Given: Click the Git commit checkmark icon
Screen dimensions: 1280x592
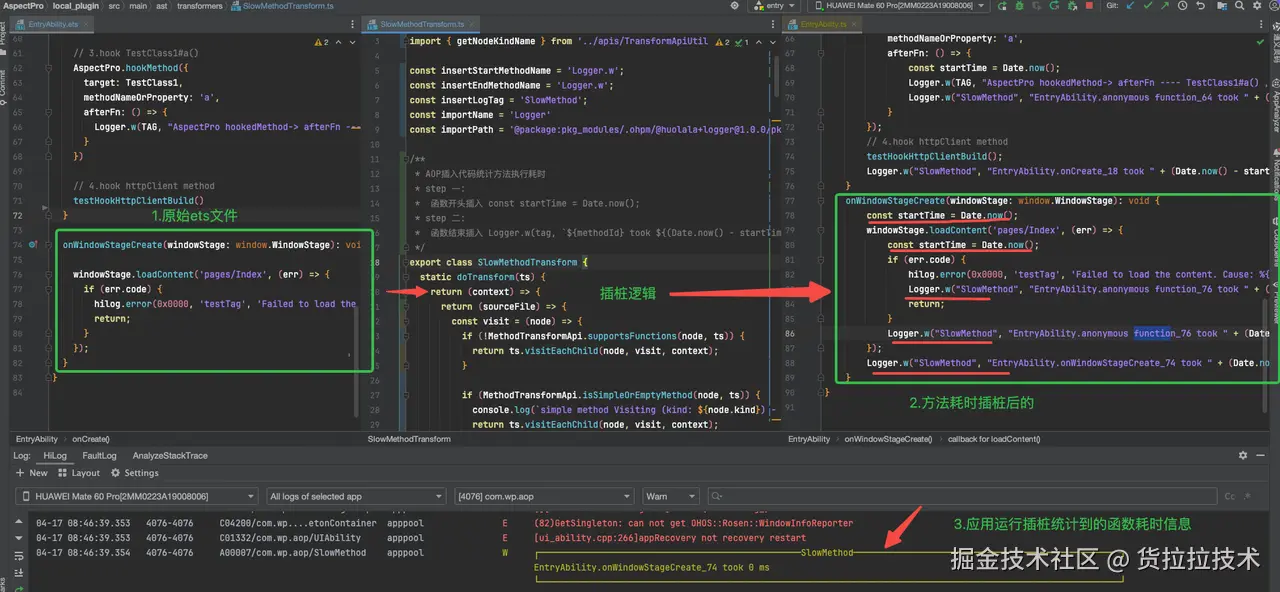Looking at the screenshot, I should (1148, 6).
